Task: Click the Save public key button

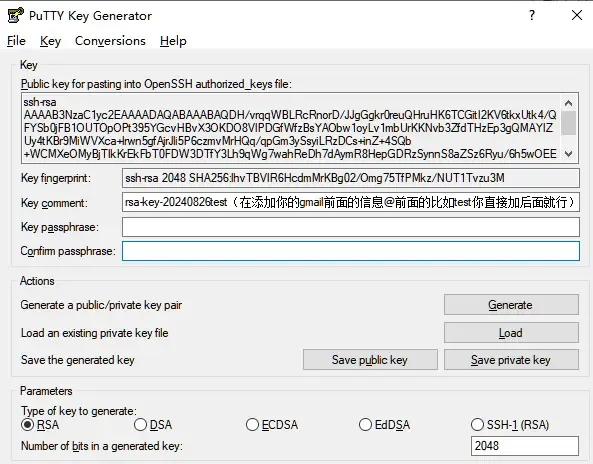Action: 370,360
